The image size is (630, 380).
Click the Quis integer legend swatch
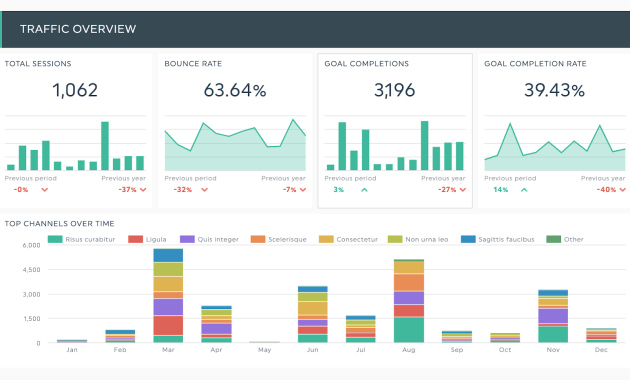point(187,239)
